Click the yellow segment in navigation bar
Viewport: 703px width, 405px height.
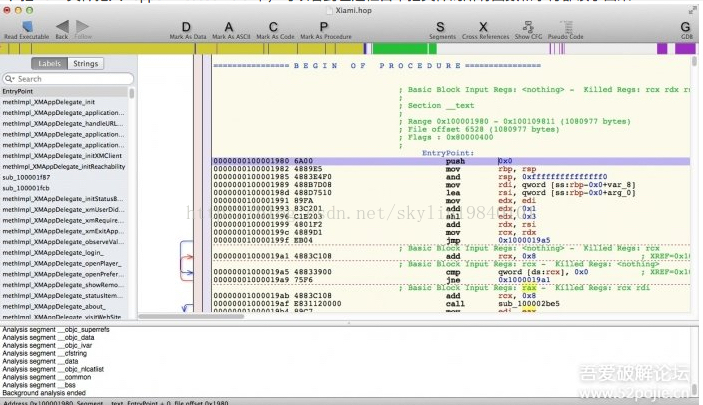(99, 48)
